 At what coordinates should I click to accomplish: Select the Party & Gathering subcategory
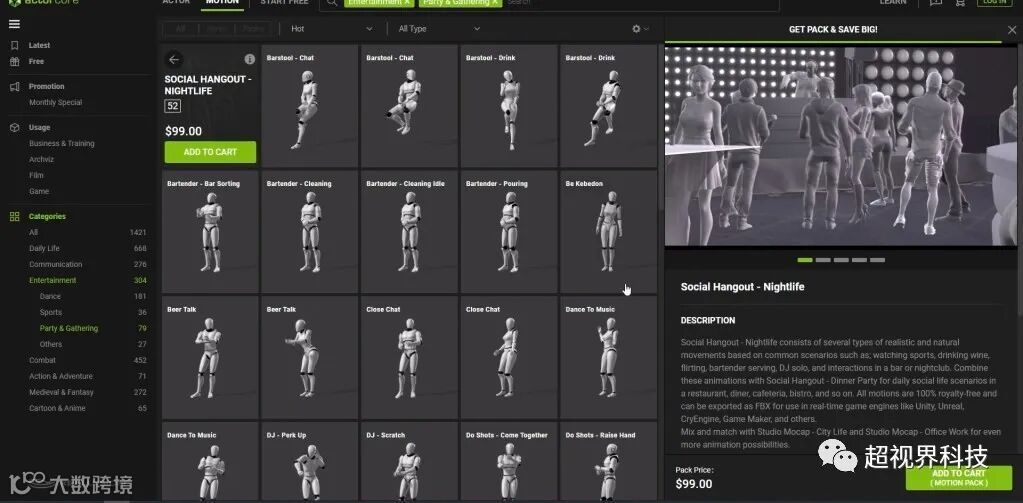[x=69, y=328]
